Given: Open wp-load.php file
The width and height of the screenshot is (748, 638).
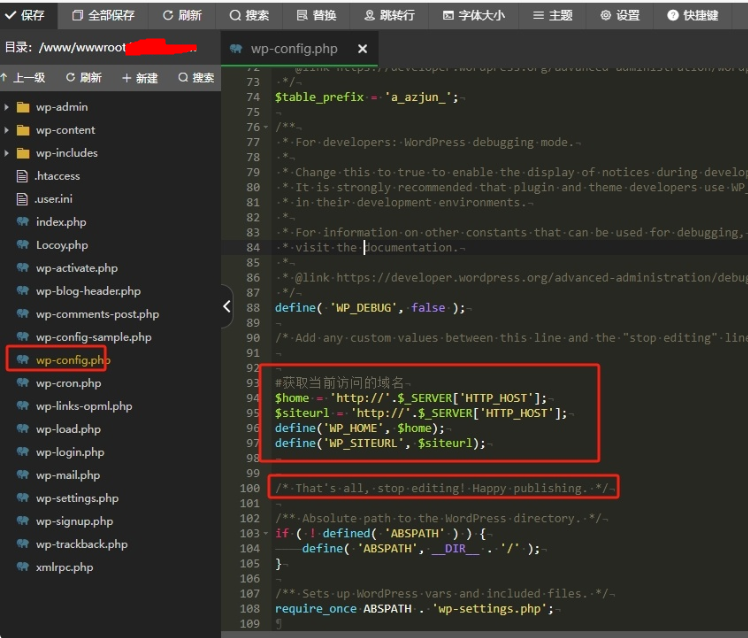Looking at the screenshot, I should [x=68, y=429].
